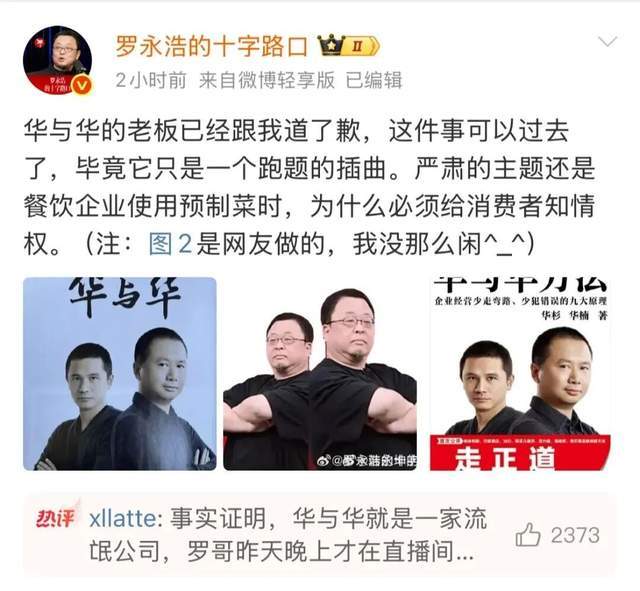The image size is (640, 591).
Task: Open first image with 华与华 calligraphy
Action: tap(120, 373)
